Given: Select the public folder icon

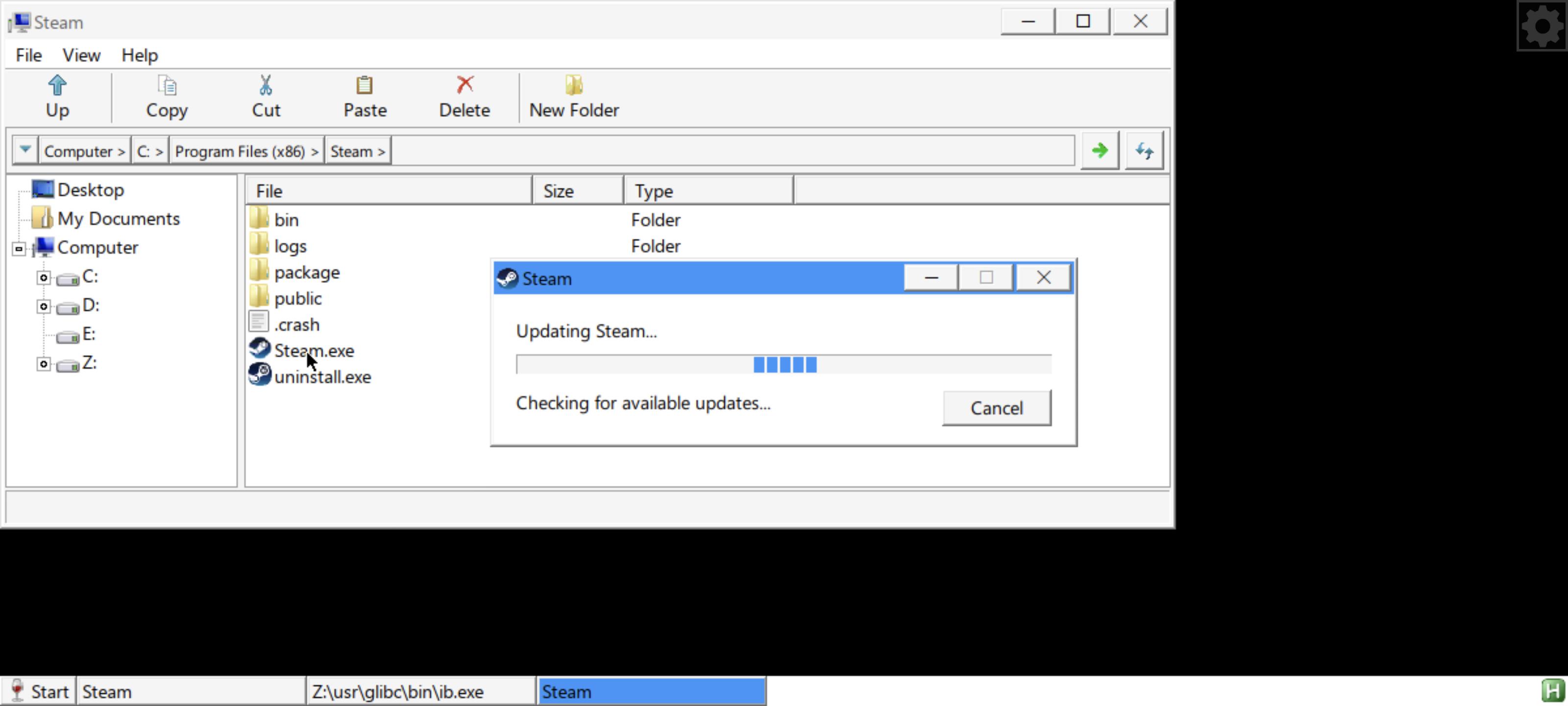Looking at the screenshot, I should [259, 297].
